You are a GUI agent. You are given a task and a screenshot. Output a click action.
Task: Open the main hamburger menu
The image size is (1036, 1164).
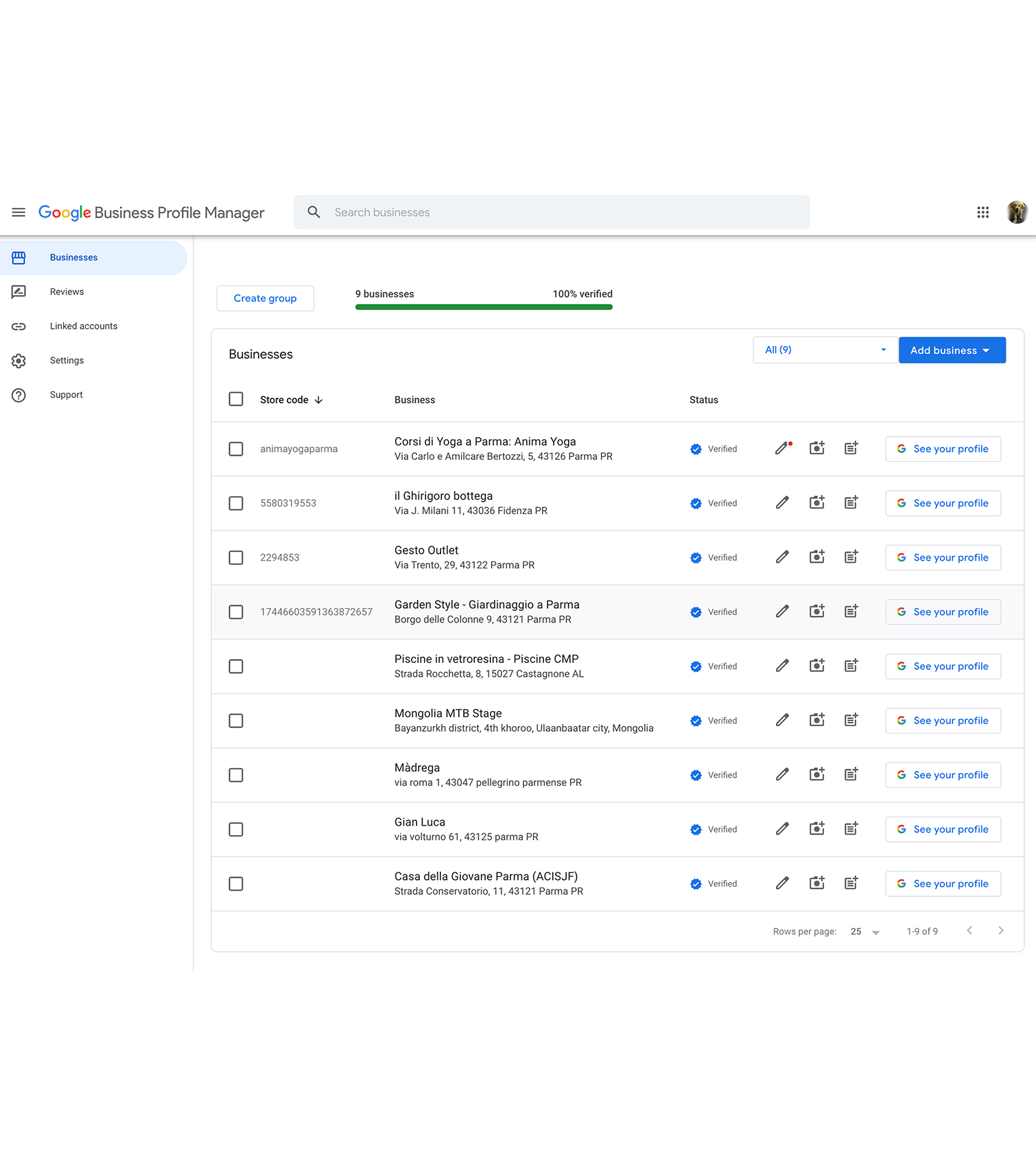click(19, 213)
